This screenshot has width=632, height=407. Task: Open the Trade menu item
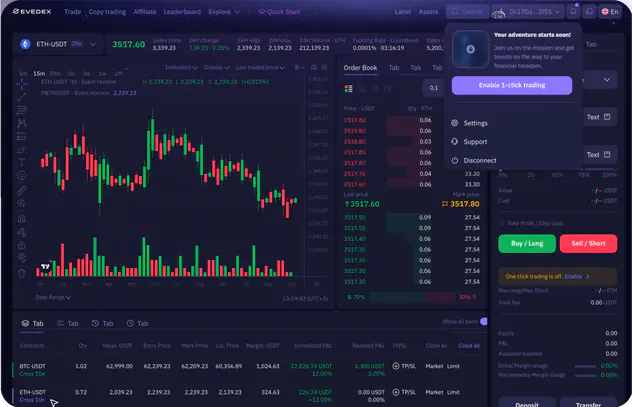point(73,12)
